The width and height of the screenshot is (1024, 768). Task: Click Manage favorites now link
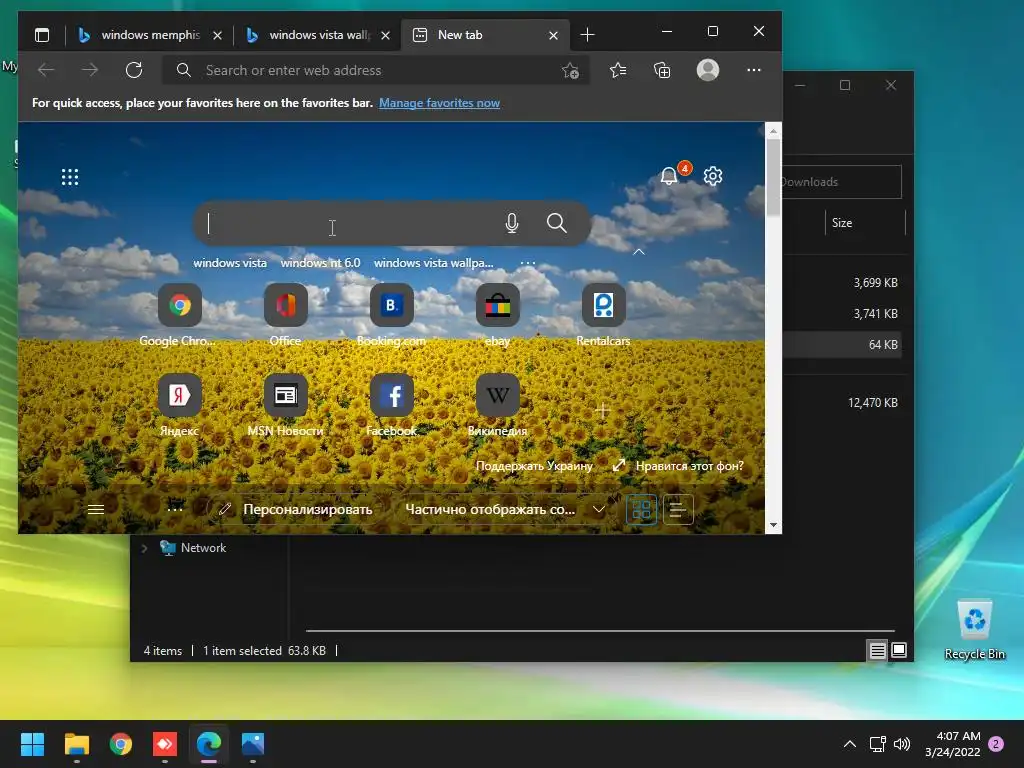tap(440, 103)
